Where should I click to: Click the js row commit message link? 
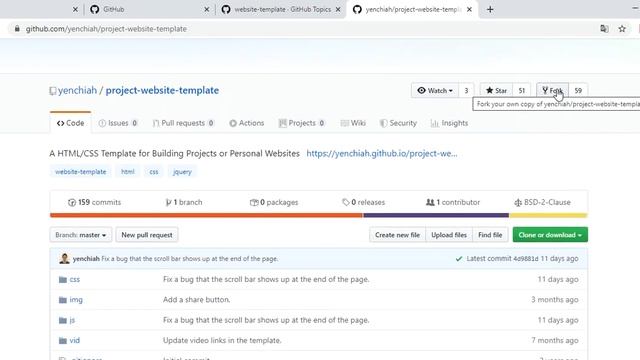(266, 320)
